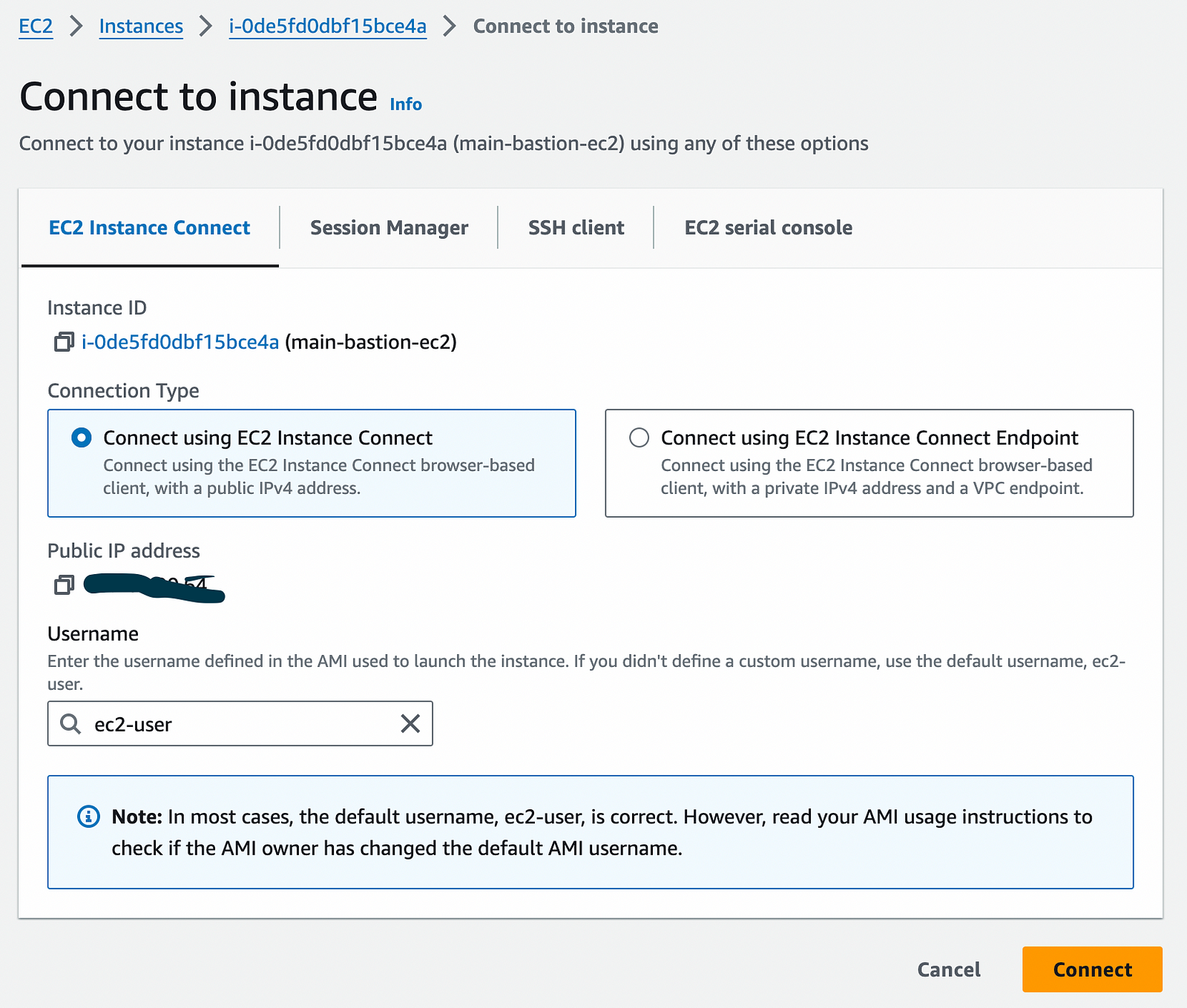Click the breadcrumb chevron after EC2
Screen dimensions: 1187x1008
coord(76,26)
